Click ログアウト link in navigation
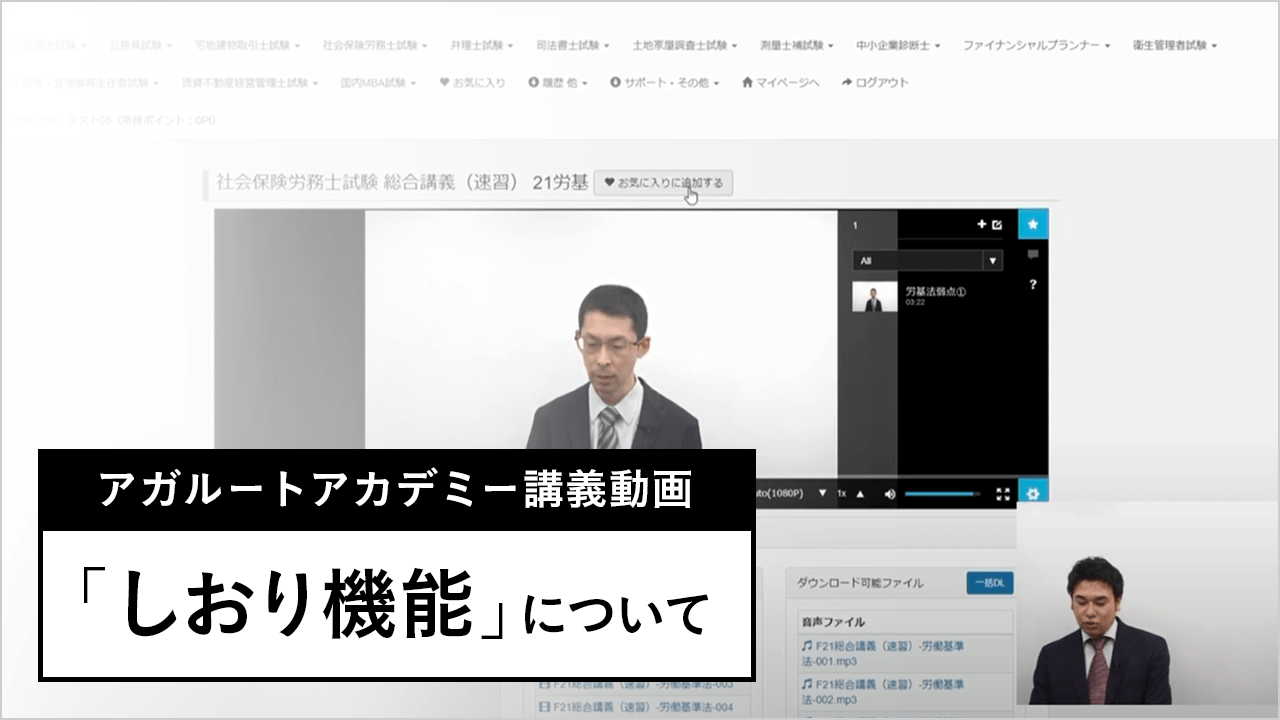The height and width of the screenshot is (720, 1280). (875, 83)
